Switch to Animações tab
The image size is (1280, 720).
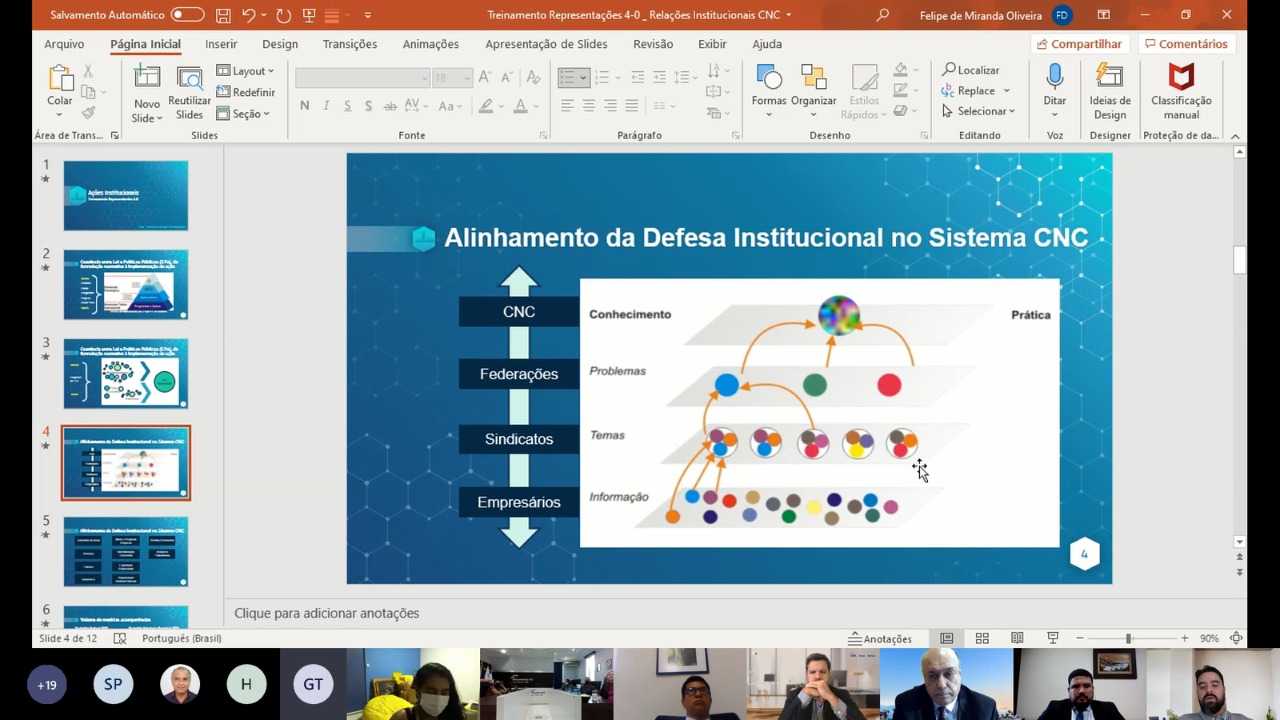click(431, 44)
